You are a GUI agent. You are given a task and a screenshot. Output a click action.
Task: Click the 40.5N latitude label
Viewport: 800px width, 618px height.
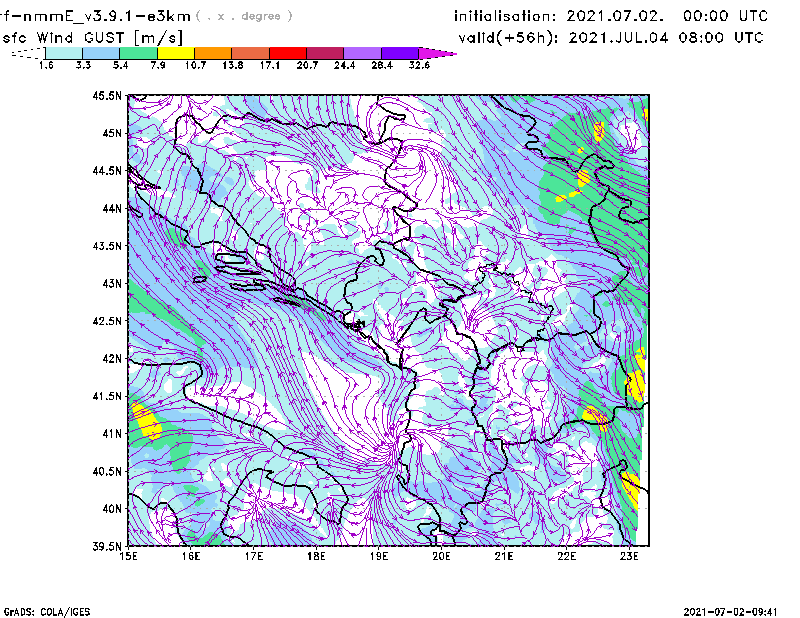click(x=107, y=471)
